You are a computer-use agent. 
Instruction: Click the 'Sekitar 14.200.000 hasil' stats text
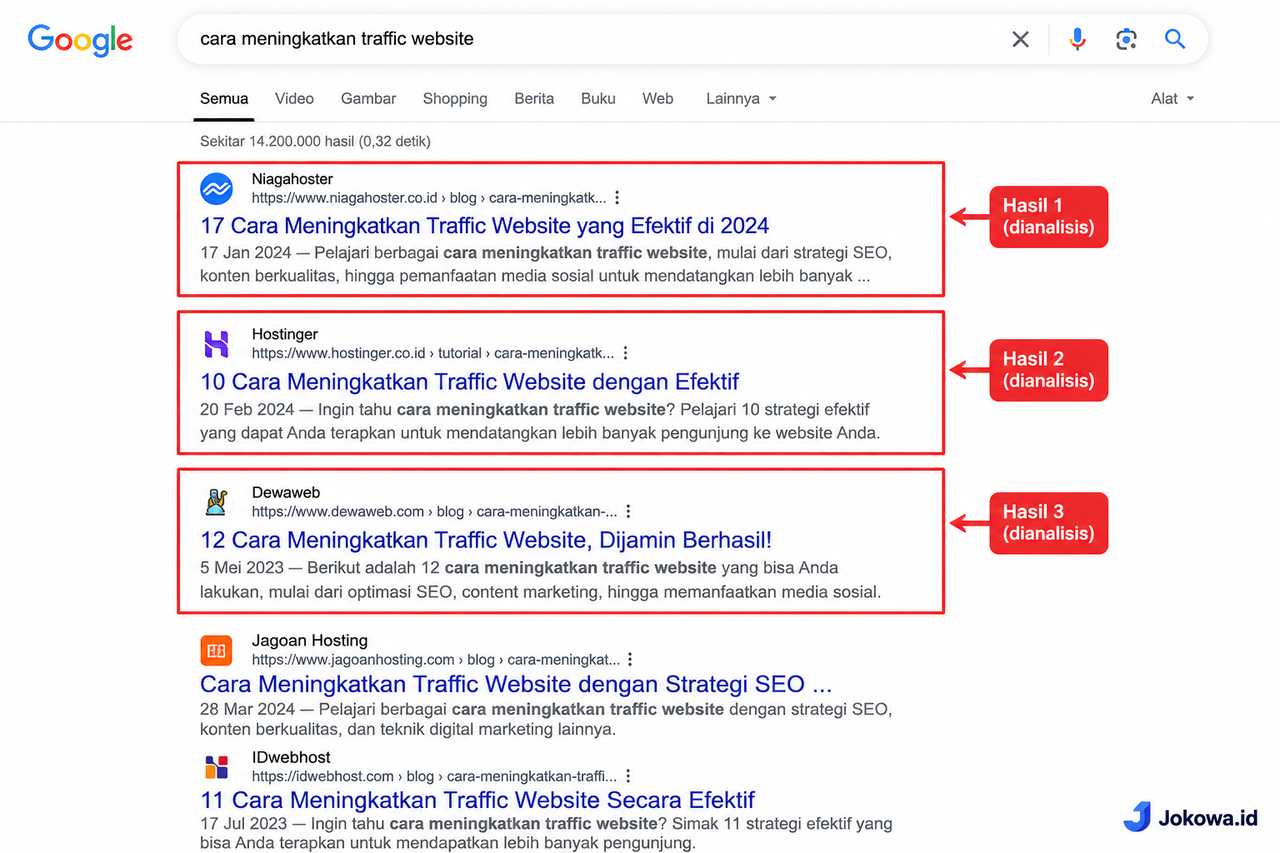(x=315, y=141)
